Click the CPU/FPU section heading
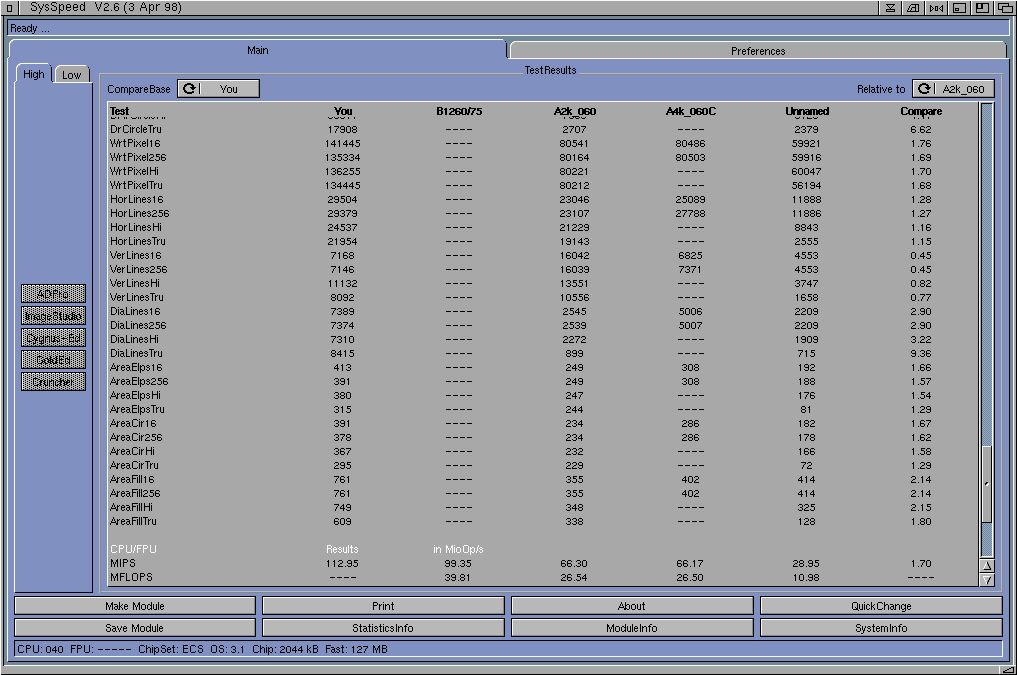Screen dimensions: 1017x675 (x=133, y=549)
